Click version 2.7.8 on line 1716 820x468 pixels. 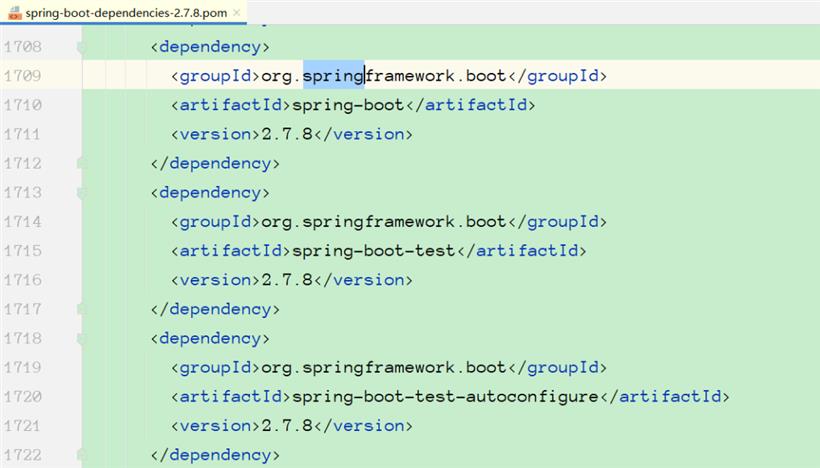coord(287,280)
